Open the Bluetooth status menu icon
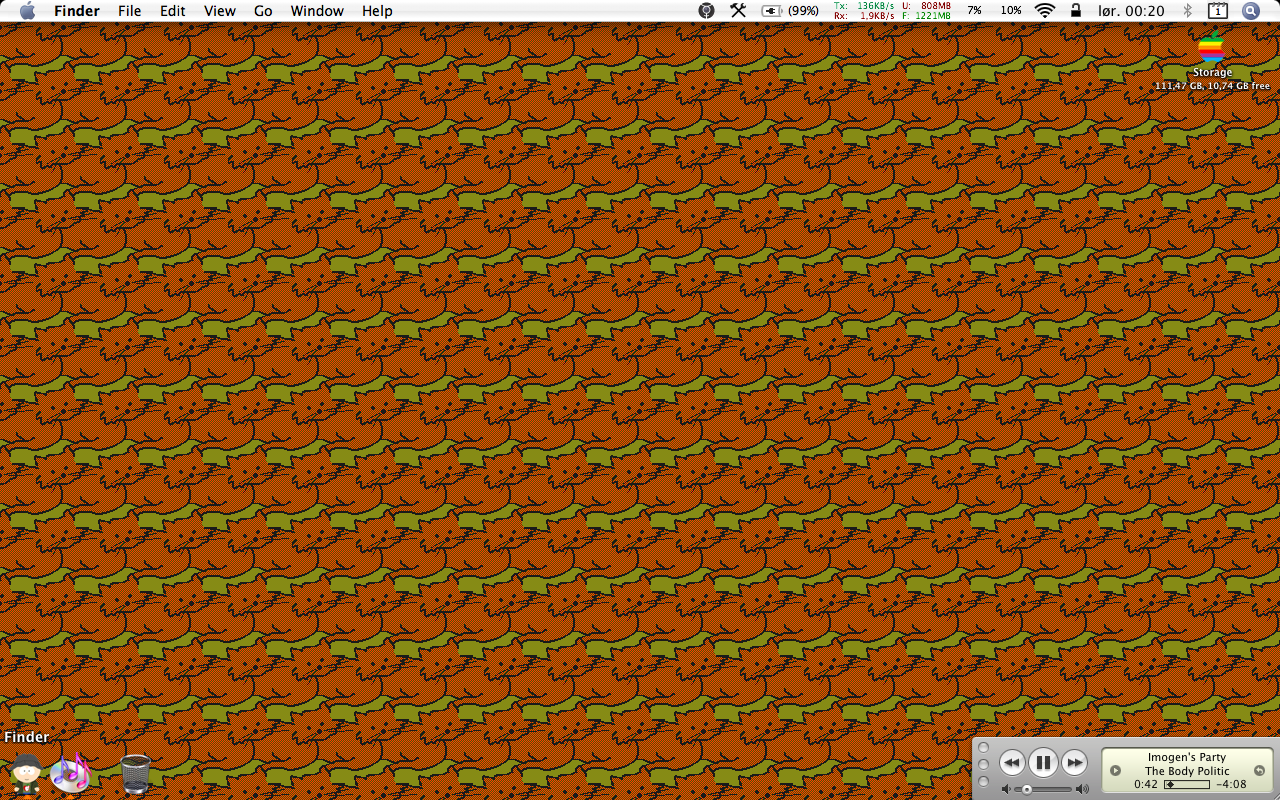1280x800 pixels. (x=1188, y=11)
